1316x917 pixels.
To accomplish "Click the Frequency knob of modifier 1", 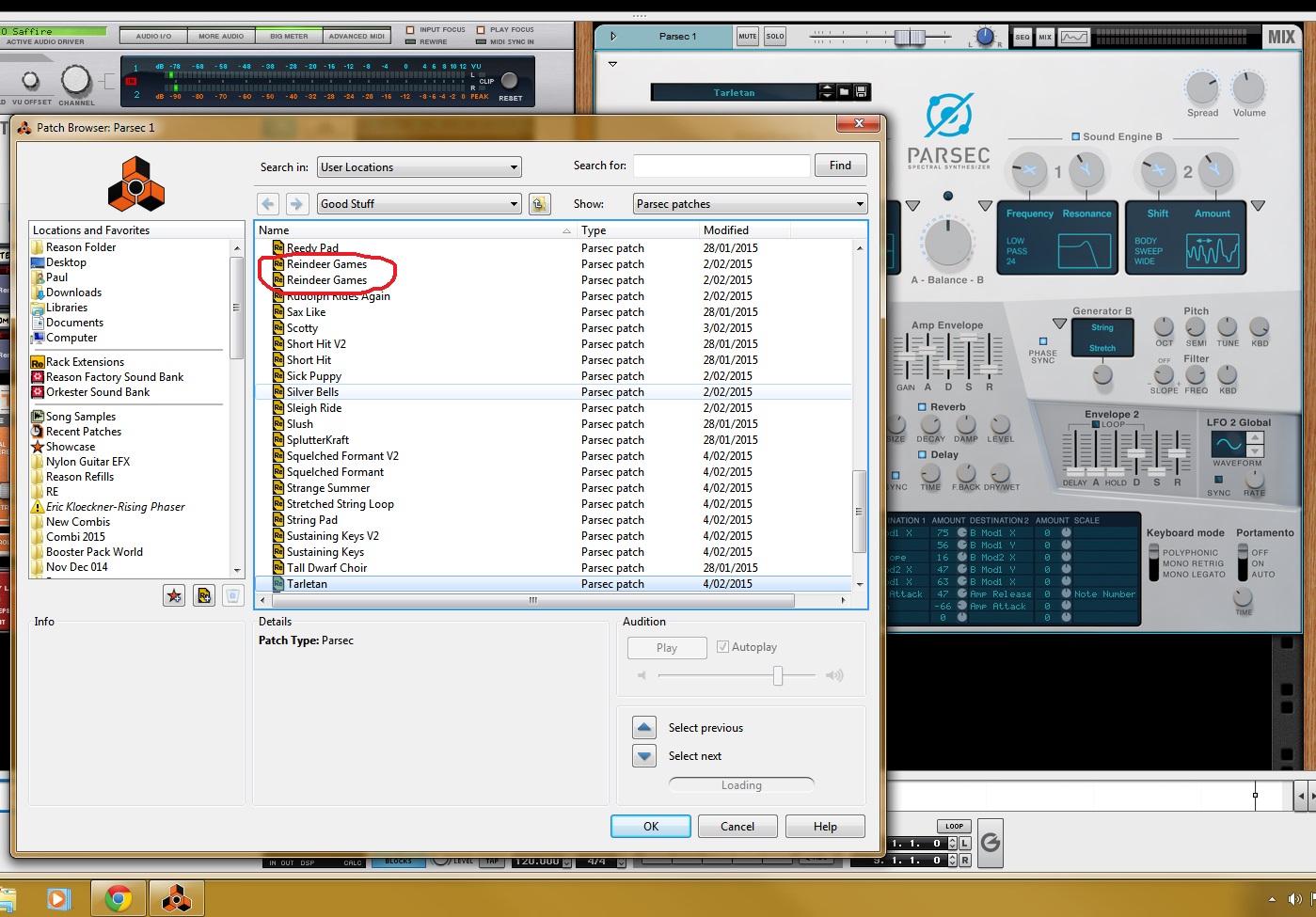I will pyautogui.click(x=1028, y=170).
